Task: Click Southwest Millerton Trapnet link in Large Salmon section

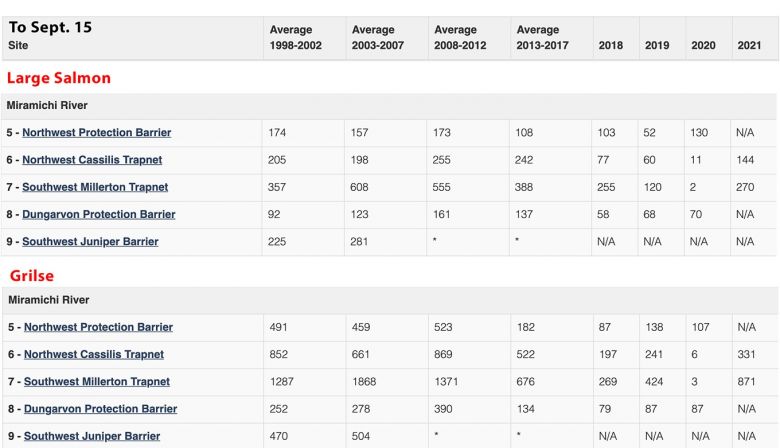Action: 95,187
